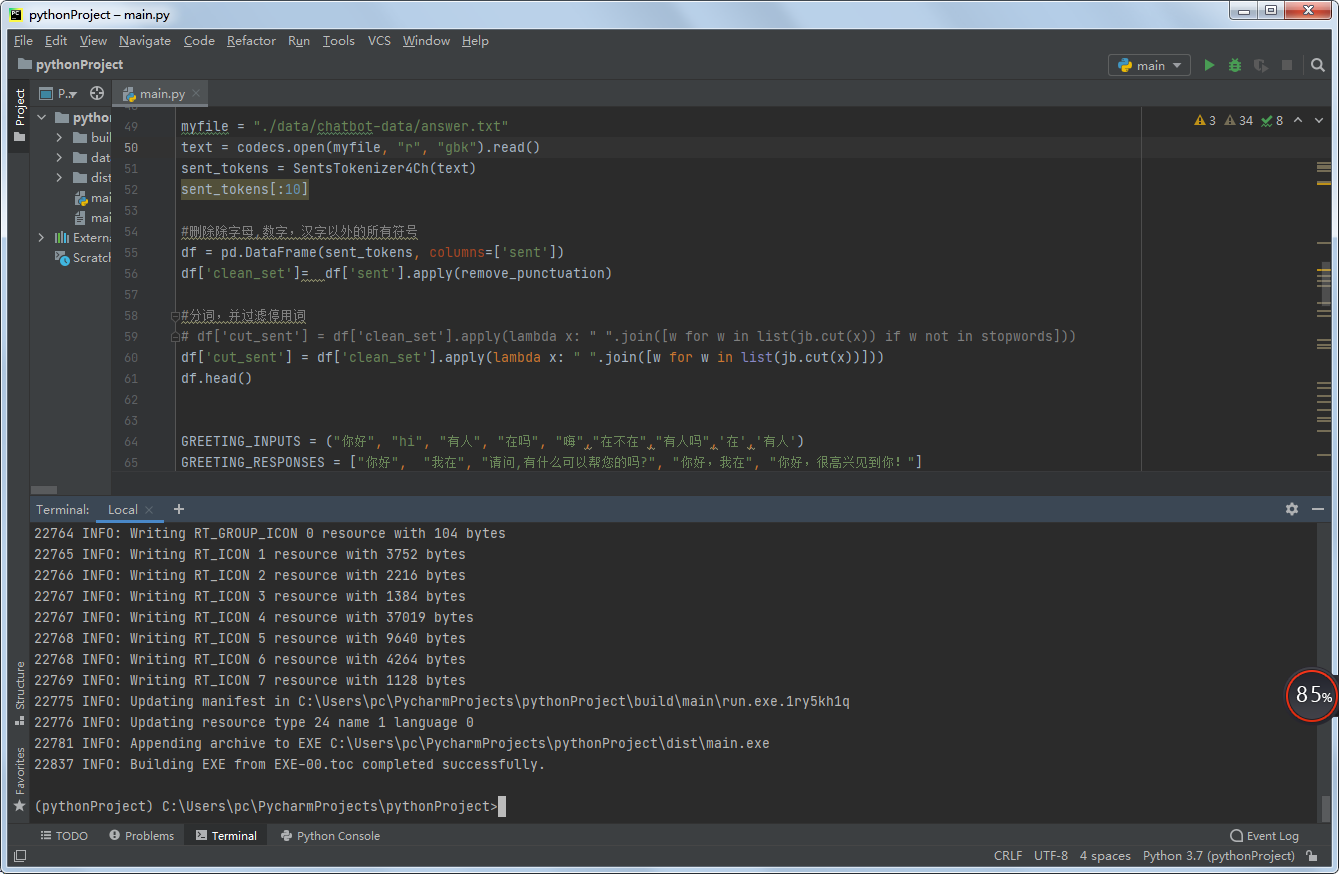Open the Python Console tool window

point(330,836)
